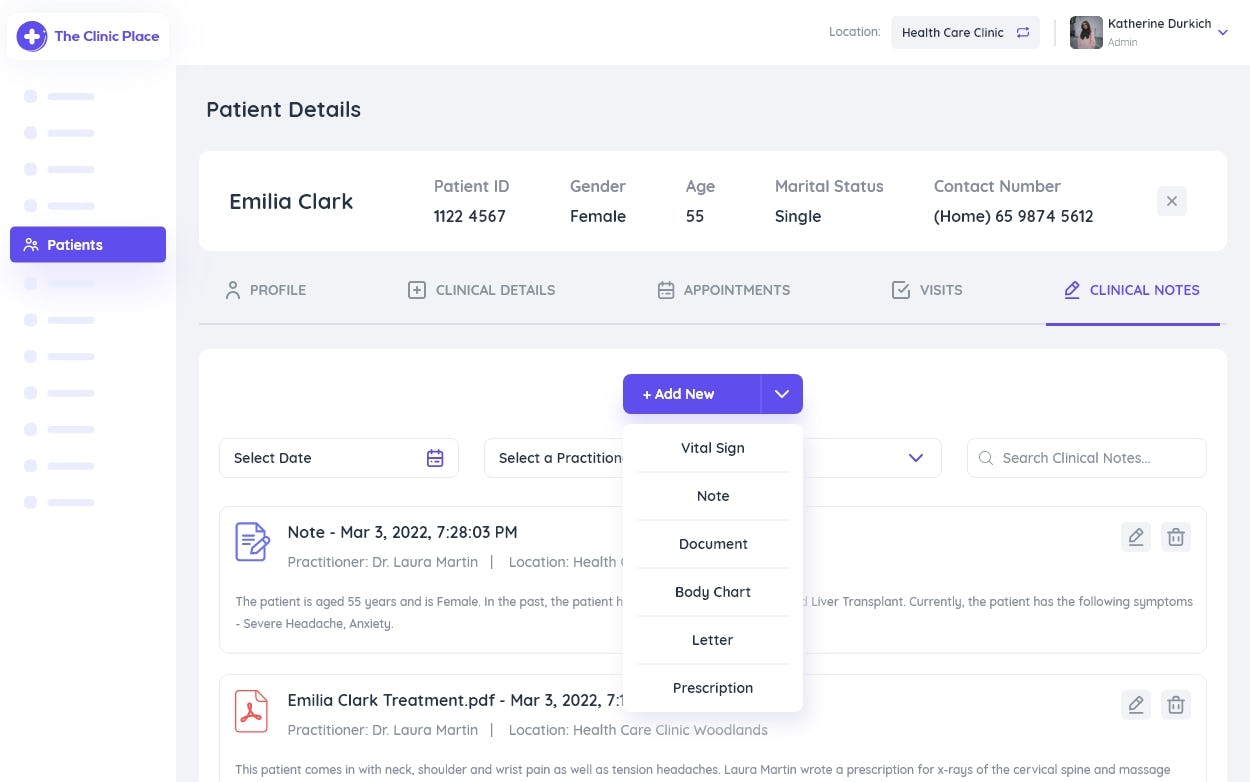Select Prescription from the Add New menu
This screenshot has width=1250, height=782.
[712, 688]
